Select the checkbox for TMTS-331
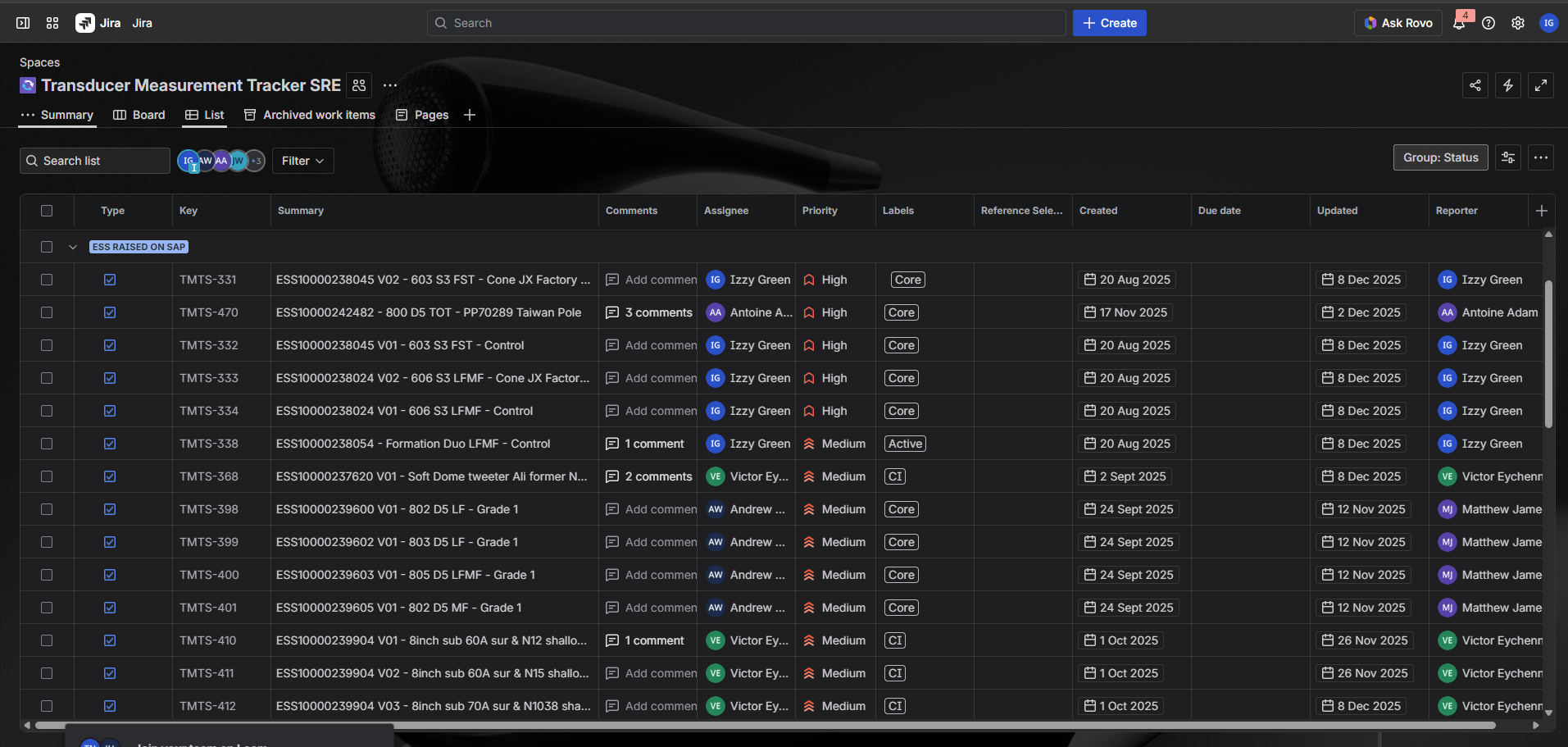This screenshot has width=1568, height=747. pos(47,280)
